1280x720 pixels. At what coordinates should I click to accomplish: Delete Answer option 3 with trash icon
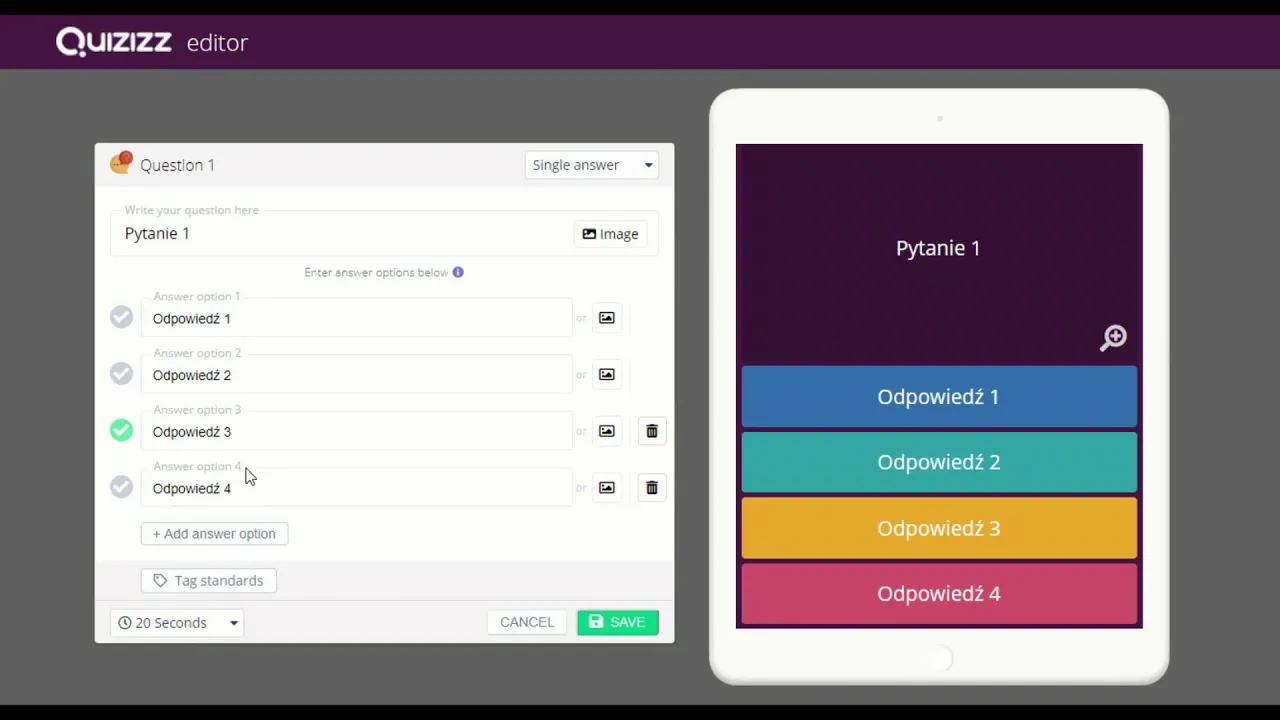pos(652,431)
